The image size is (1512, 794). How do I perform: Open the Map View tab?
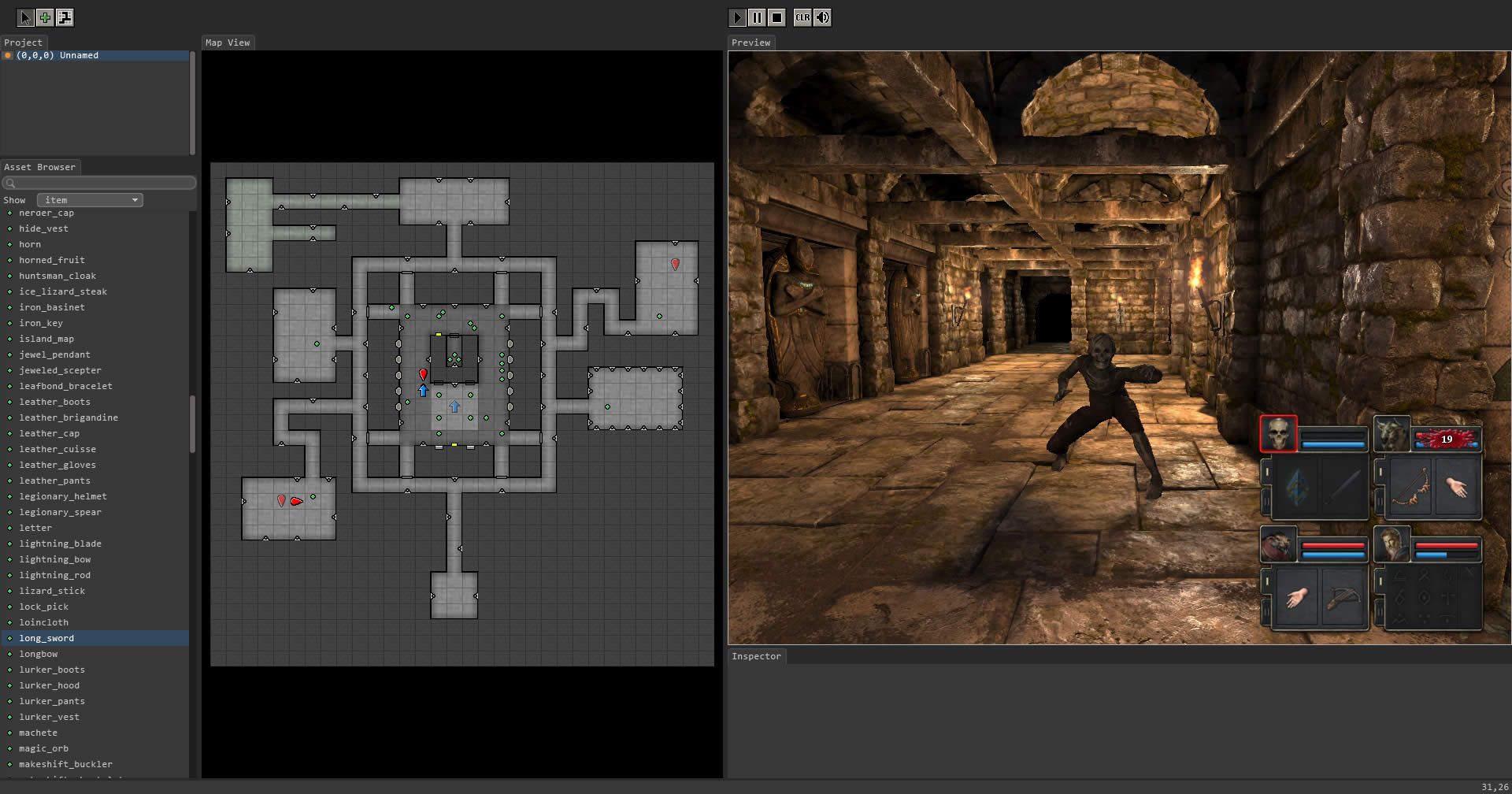point(228,43)
